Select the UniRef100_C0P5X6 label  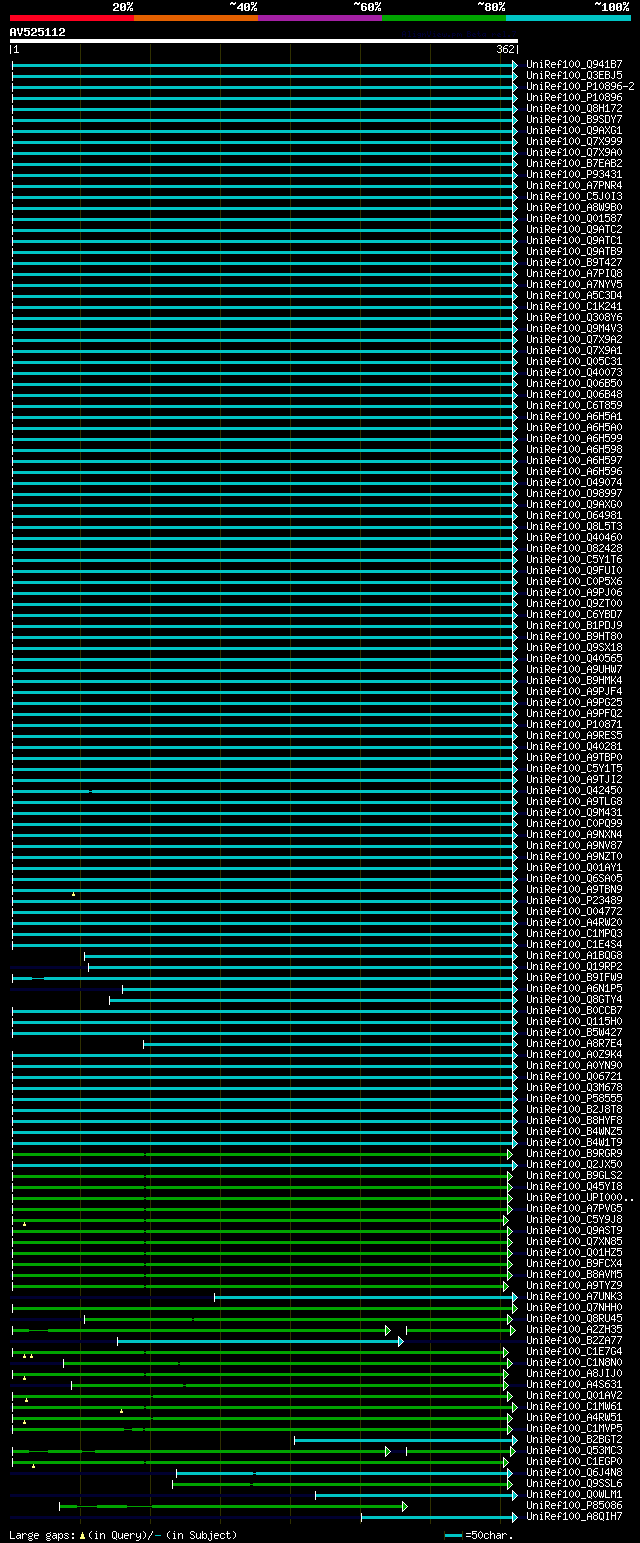coord(574,582)
